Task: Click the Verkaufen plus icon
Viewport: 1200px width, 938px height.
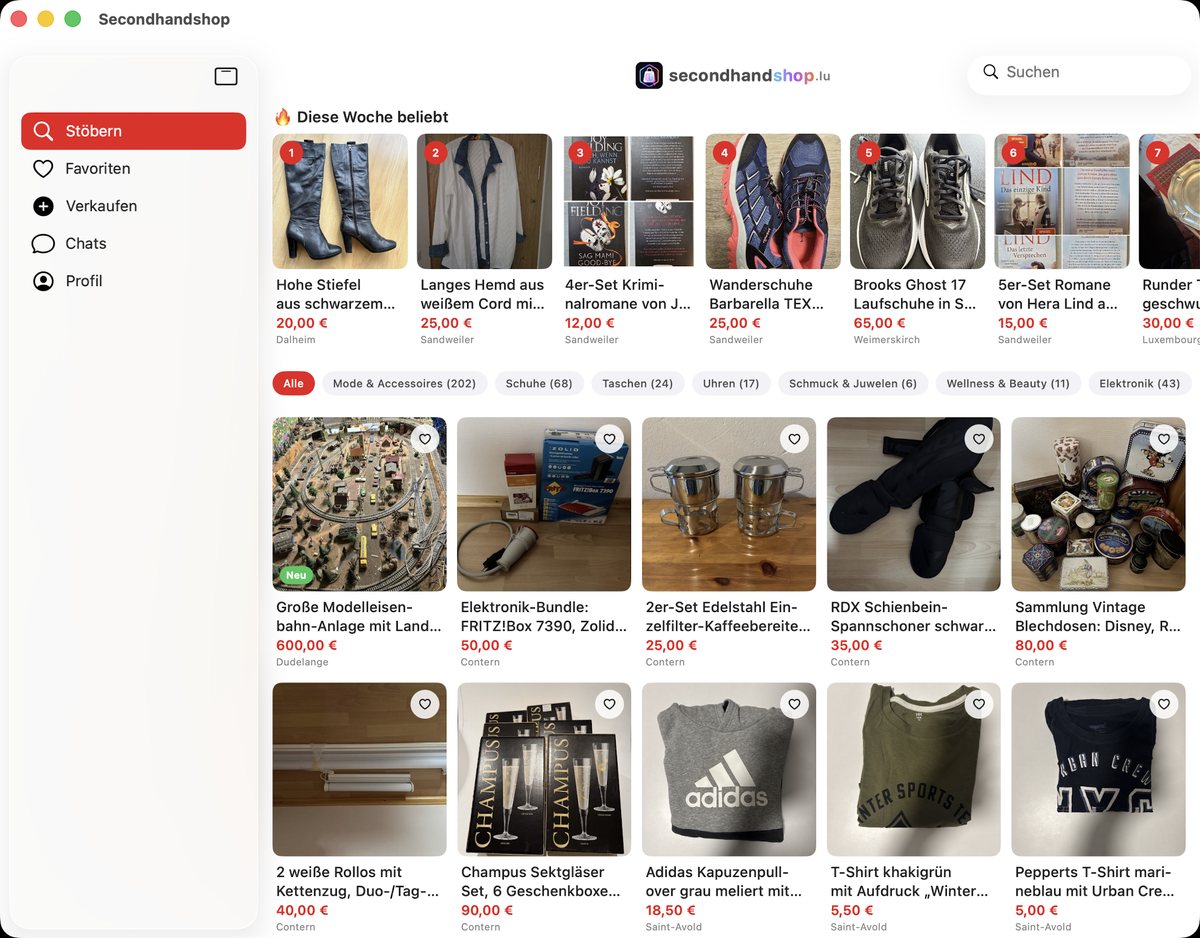Action: [x=43, y=206]
